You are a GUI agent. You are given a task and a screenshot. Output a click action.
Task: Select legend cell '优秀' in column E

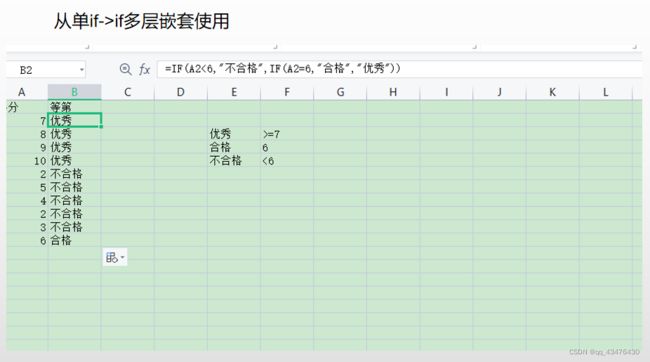234,134
